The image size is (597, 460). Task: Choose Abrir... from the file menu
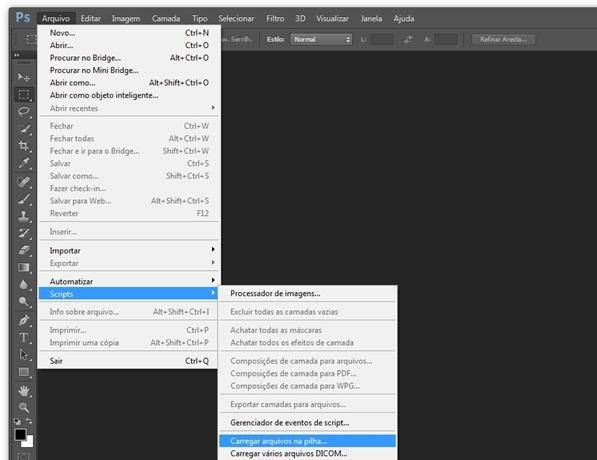coord(129,45)
